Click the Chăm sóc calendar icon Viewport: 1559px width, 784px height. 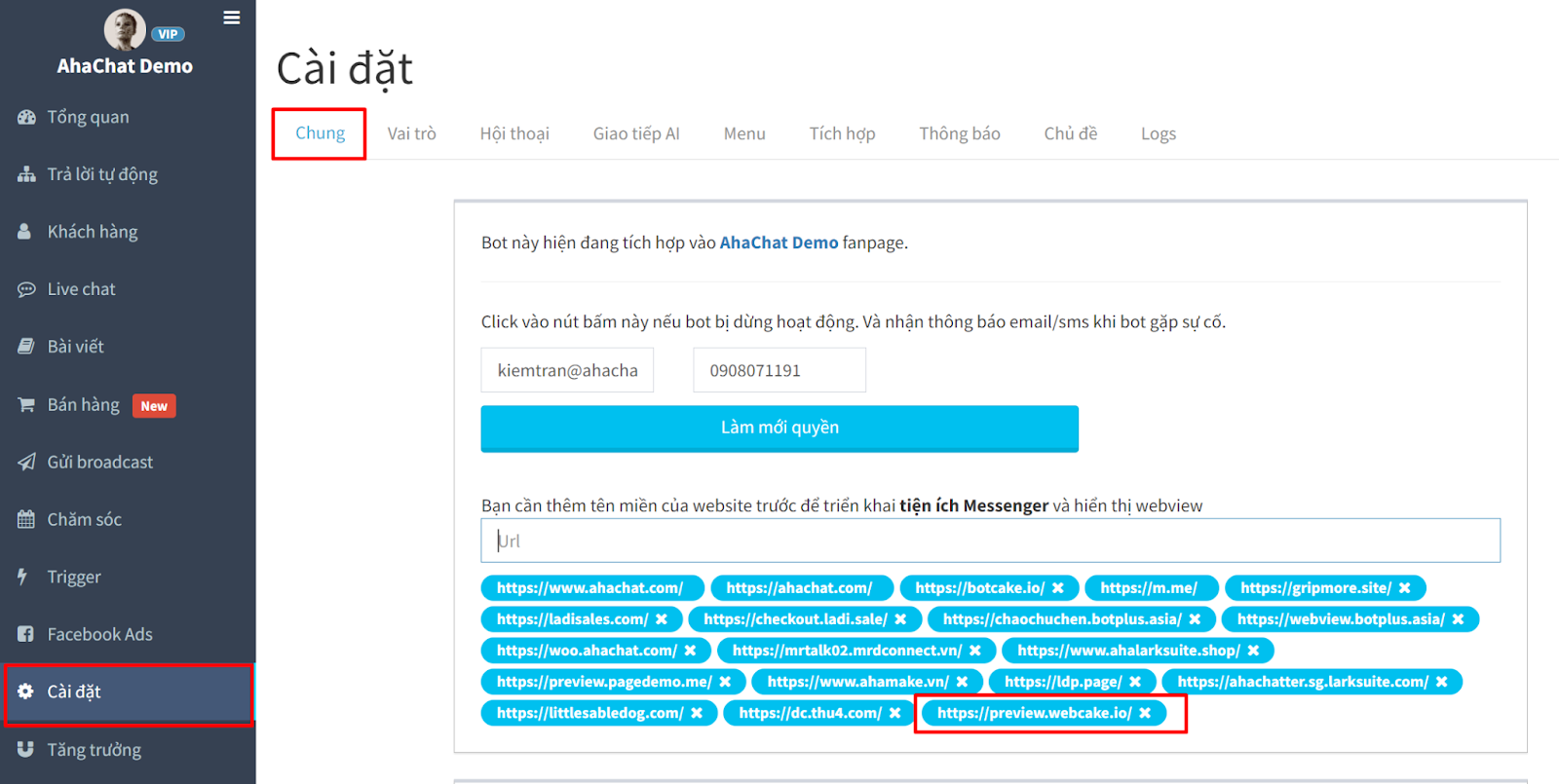click(x=26, y=519)
